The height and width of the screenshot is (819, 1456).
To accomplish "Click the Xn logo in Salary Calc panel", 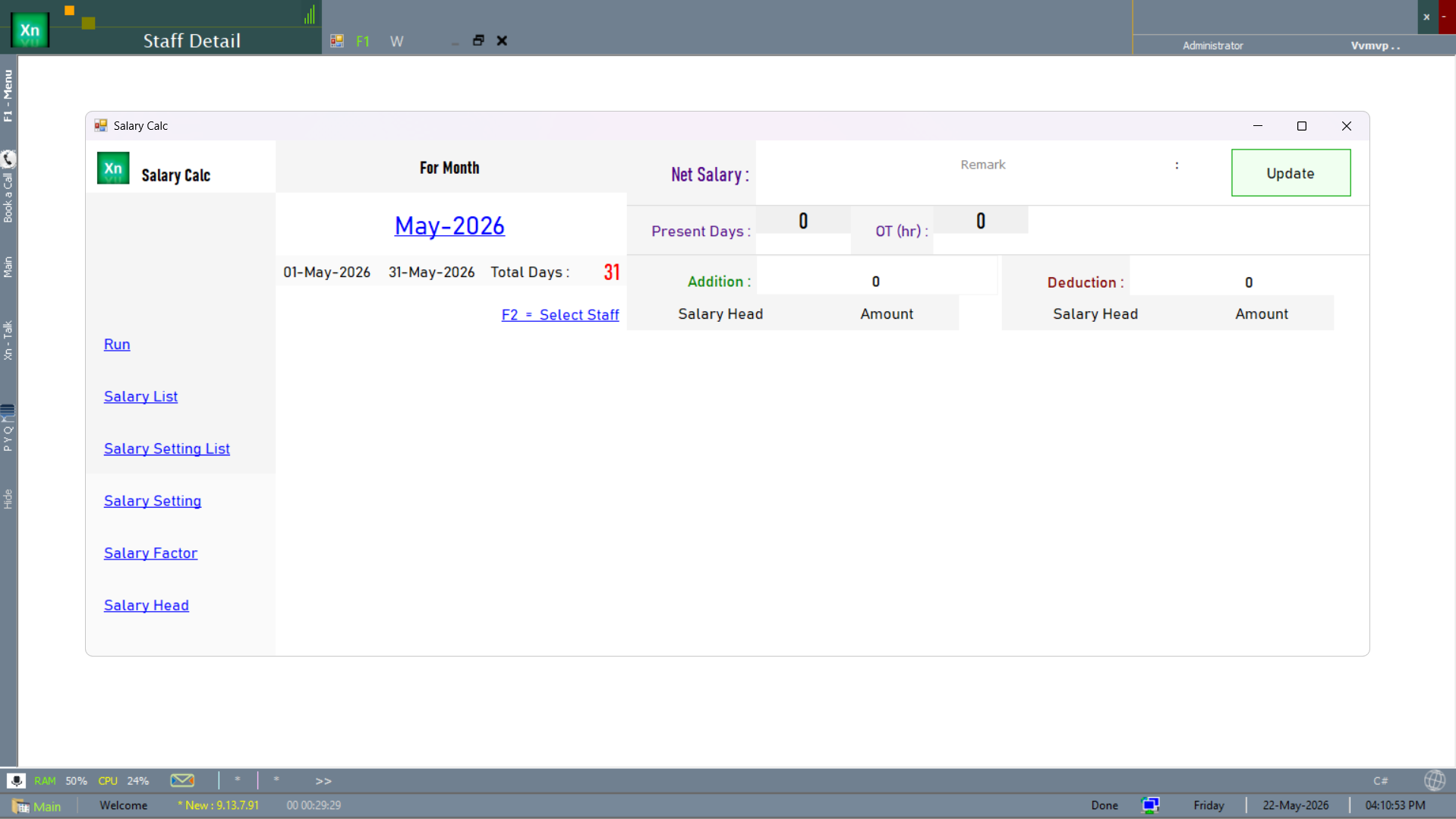I will pyautogui.click(x=113, y=169).
